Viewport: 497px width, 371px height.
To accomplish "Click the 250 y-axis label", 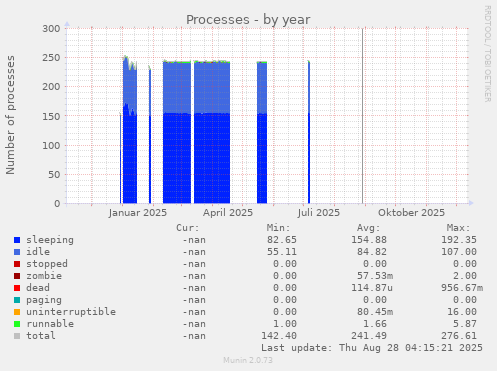I will click(51, 58).
